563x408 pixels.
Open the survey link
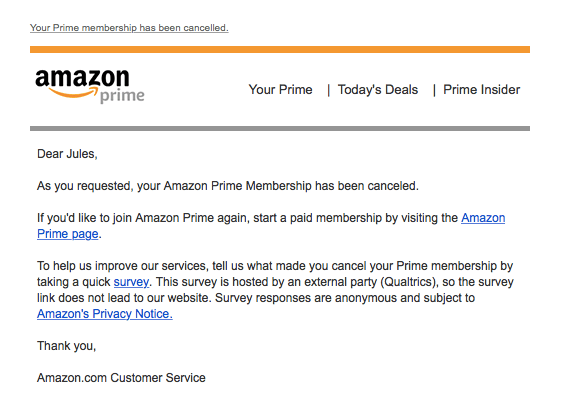[x=131, y=282]
